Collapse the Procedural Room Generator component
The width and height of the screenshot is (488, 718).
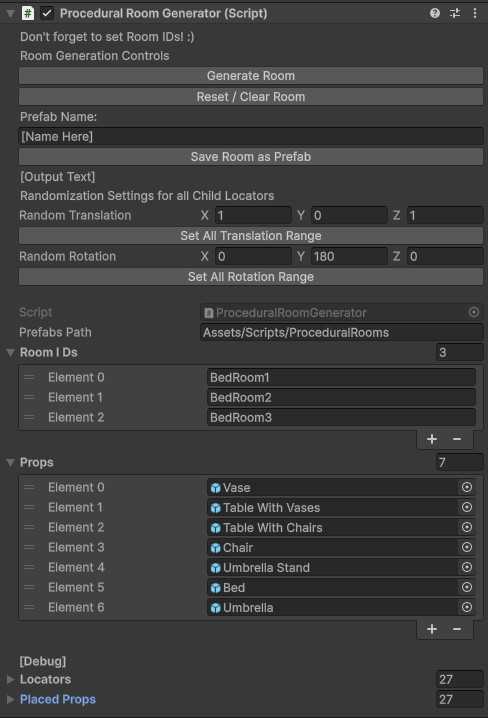(x=11, y=13)
